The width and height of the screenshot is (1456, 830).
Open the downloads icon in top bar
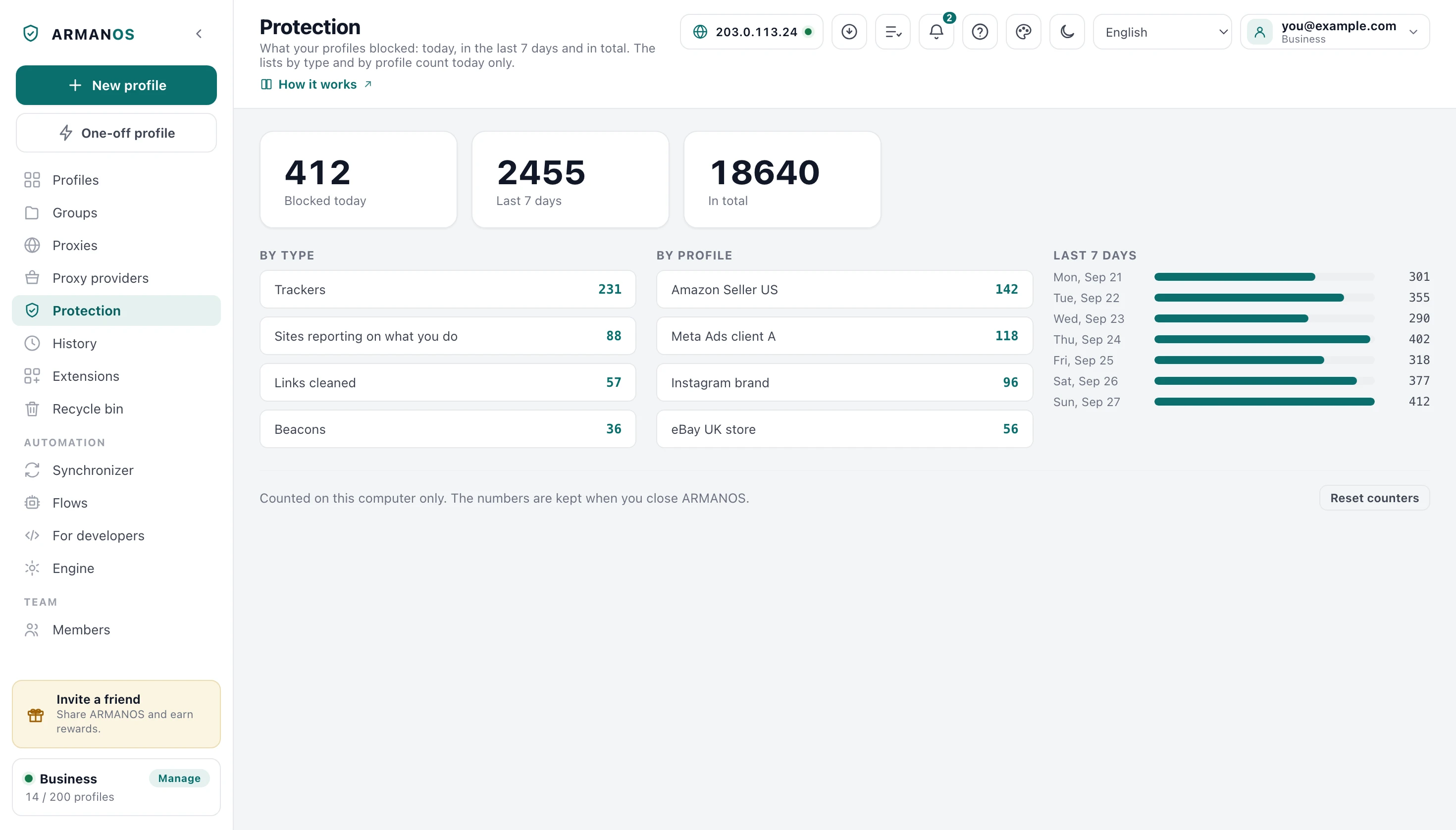pos(849,32)
